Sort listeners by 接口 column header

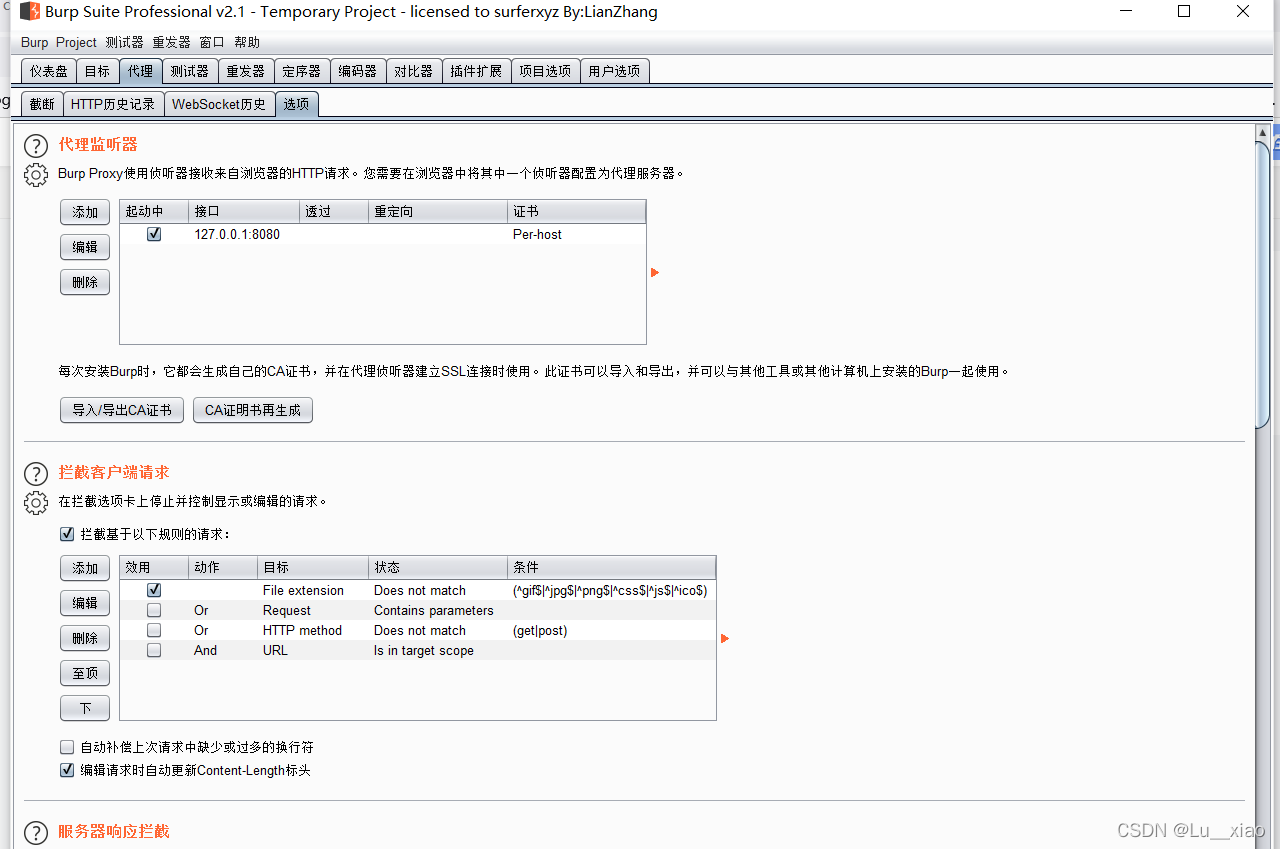245,211
